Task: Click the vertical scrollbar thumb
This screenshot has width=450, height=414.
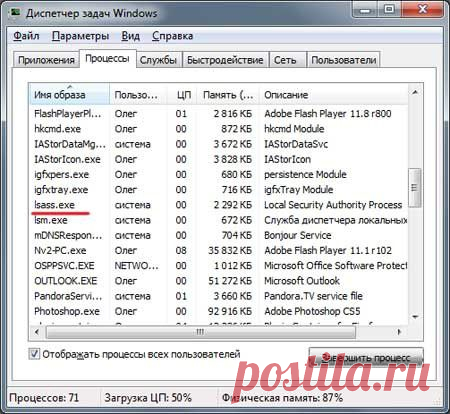Action: (x=415, y=188)
